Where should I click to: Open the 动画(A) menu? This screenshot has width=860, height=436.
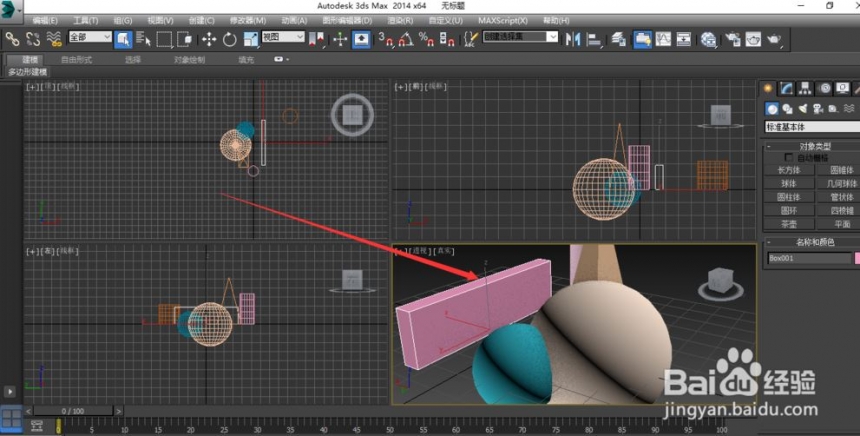pos(294,20)
